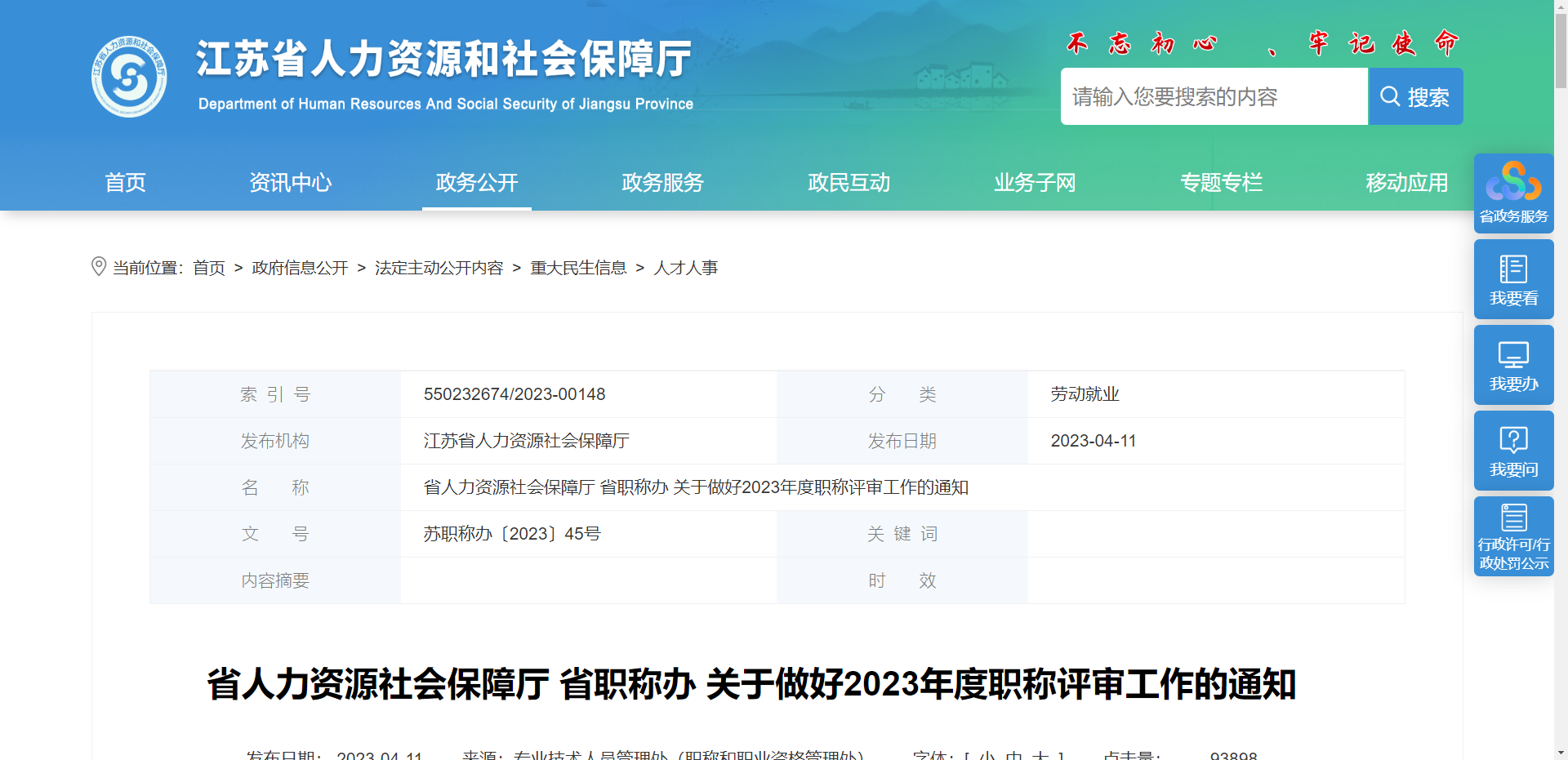Viewport: 1568px width, 760px height.
Task: Expand the 专题专栏 navigation menu
Action: click(x=1222, y=183)
